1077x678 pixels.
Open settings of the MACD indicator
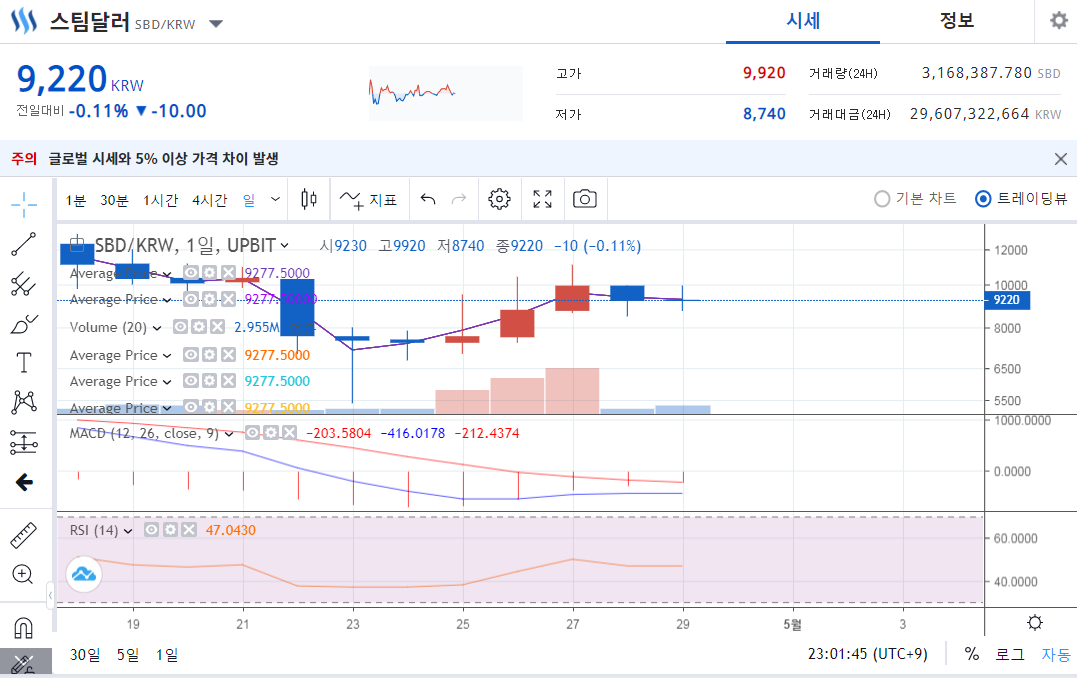point(271,433)
